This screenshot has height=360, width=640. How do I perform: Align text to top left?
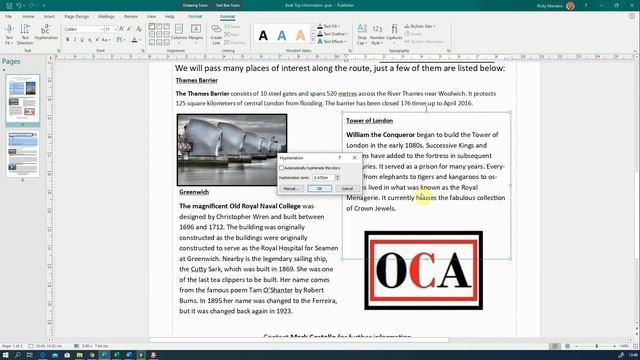coord(152,27)
